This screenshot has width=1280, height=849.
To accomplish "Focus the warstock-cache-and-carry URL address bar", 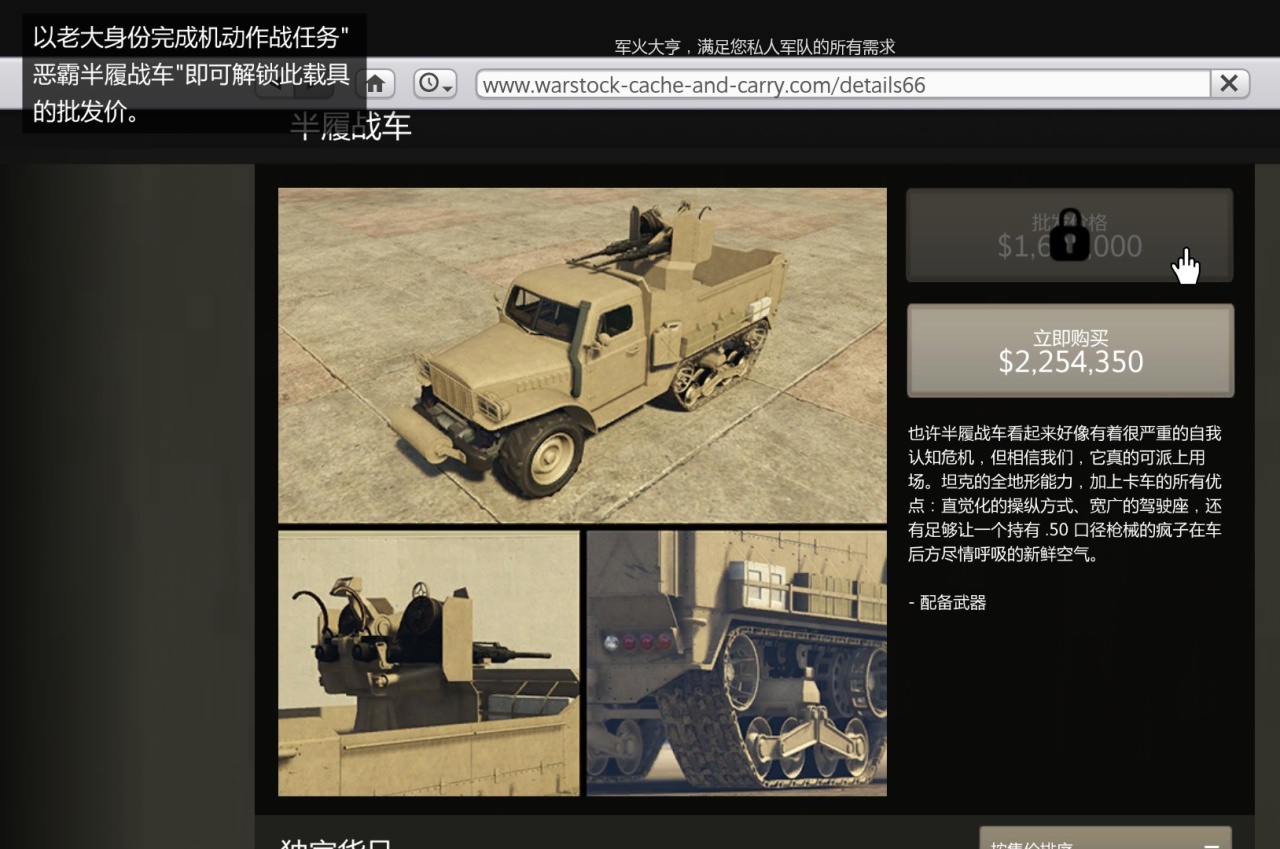I will pyautogui.click(x=843, y=84).
